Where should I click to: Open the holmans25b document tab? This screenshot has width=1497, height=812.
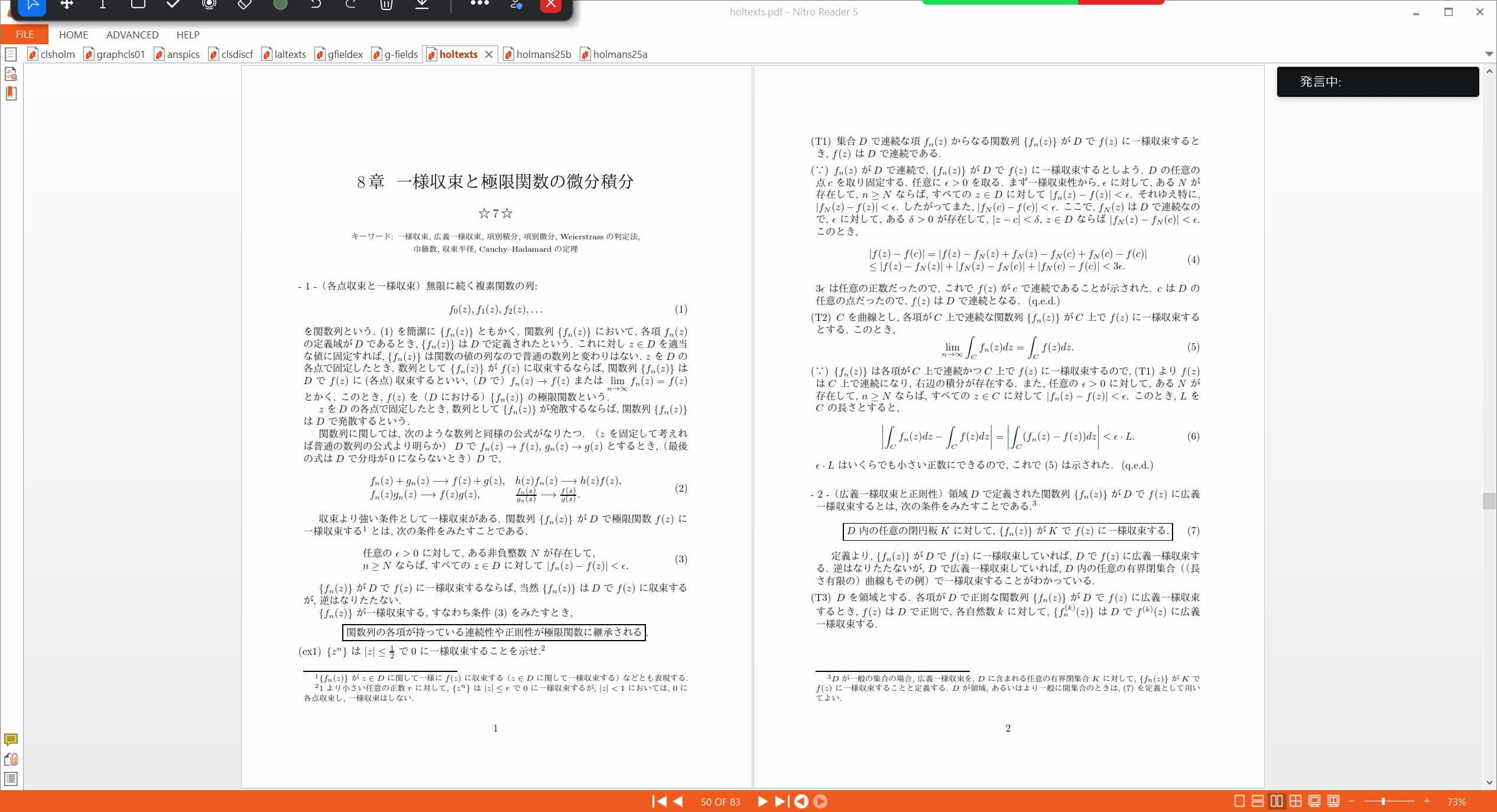tap(542, 54)
